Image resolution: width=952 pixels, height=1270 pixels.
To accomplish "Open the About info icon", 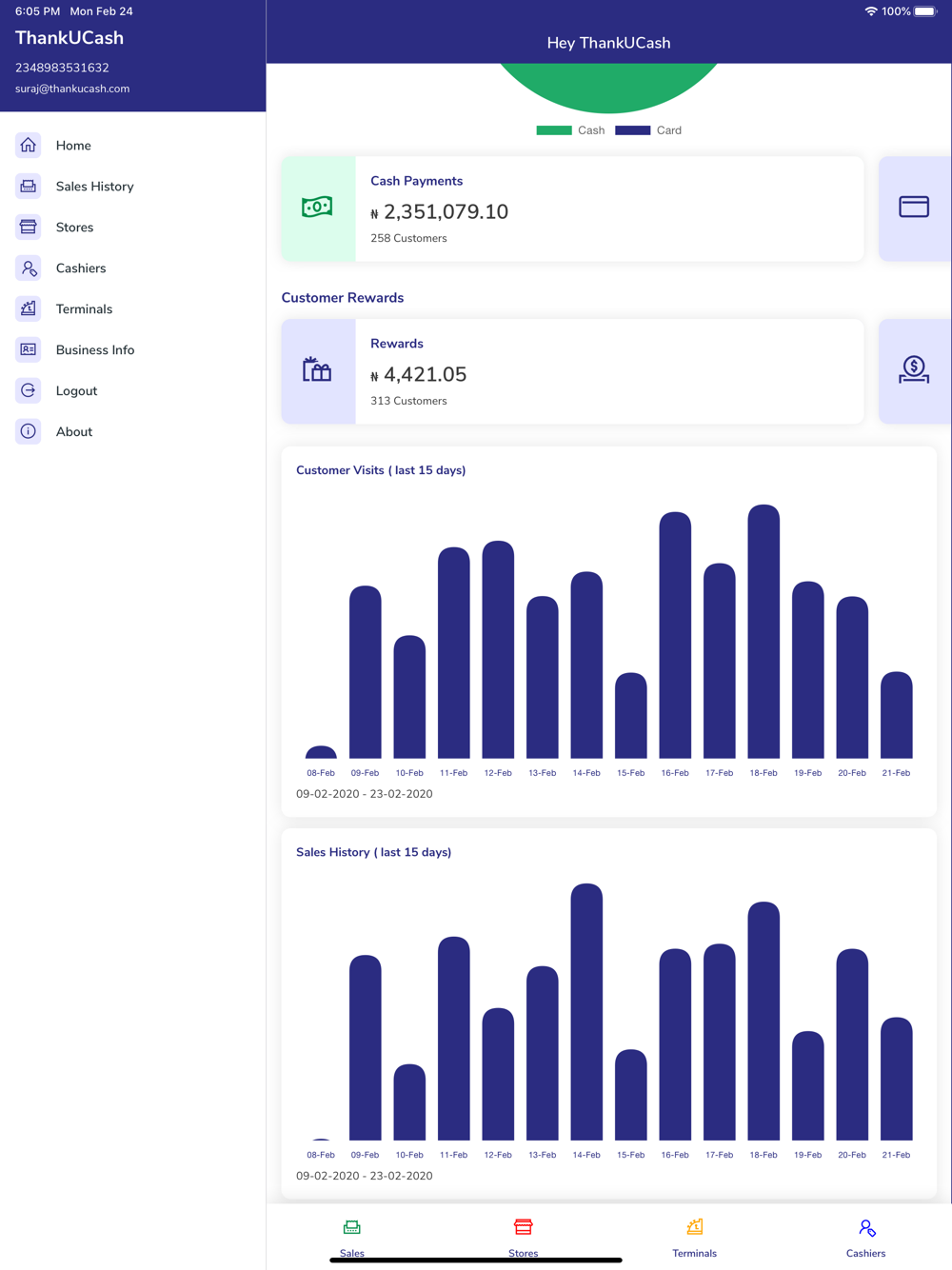I will pyautogui.click(x=29, y=431).
